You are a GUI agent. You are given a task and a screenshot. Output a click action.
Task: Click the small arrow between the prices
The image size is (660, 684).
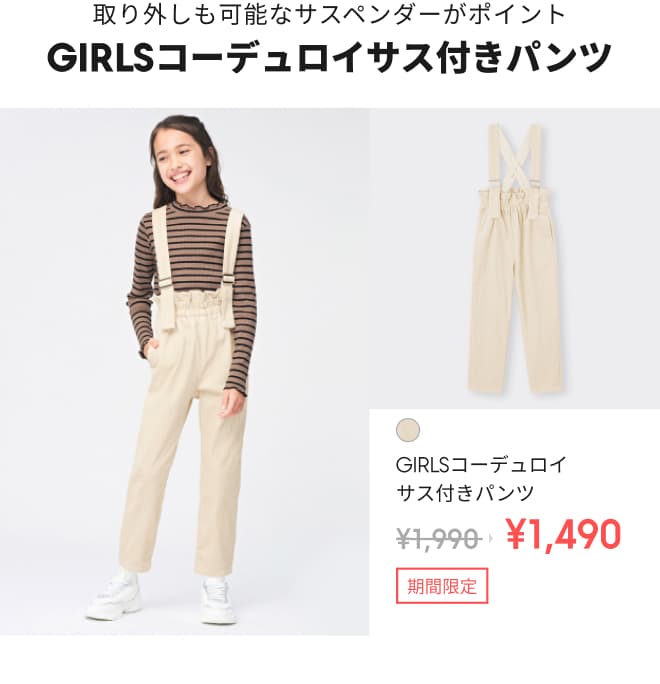(491, 539)
